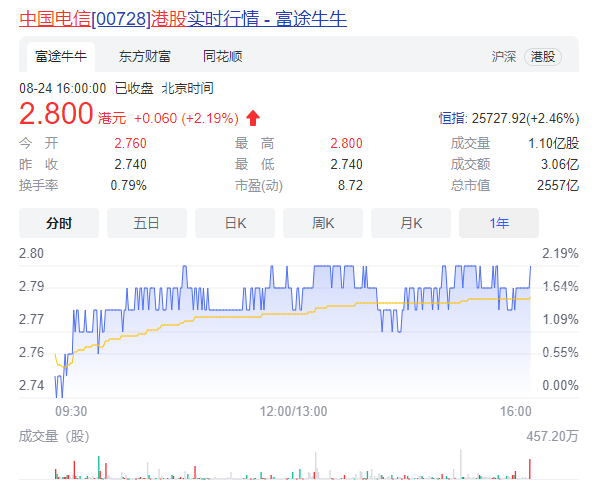Click the 今开 value 2.760
This screenshot has height=488, width=605.
coord(130,144)
